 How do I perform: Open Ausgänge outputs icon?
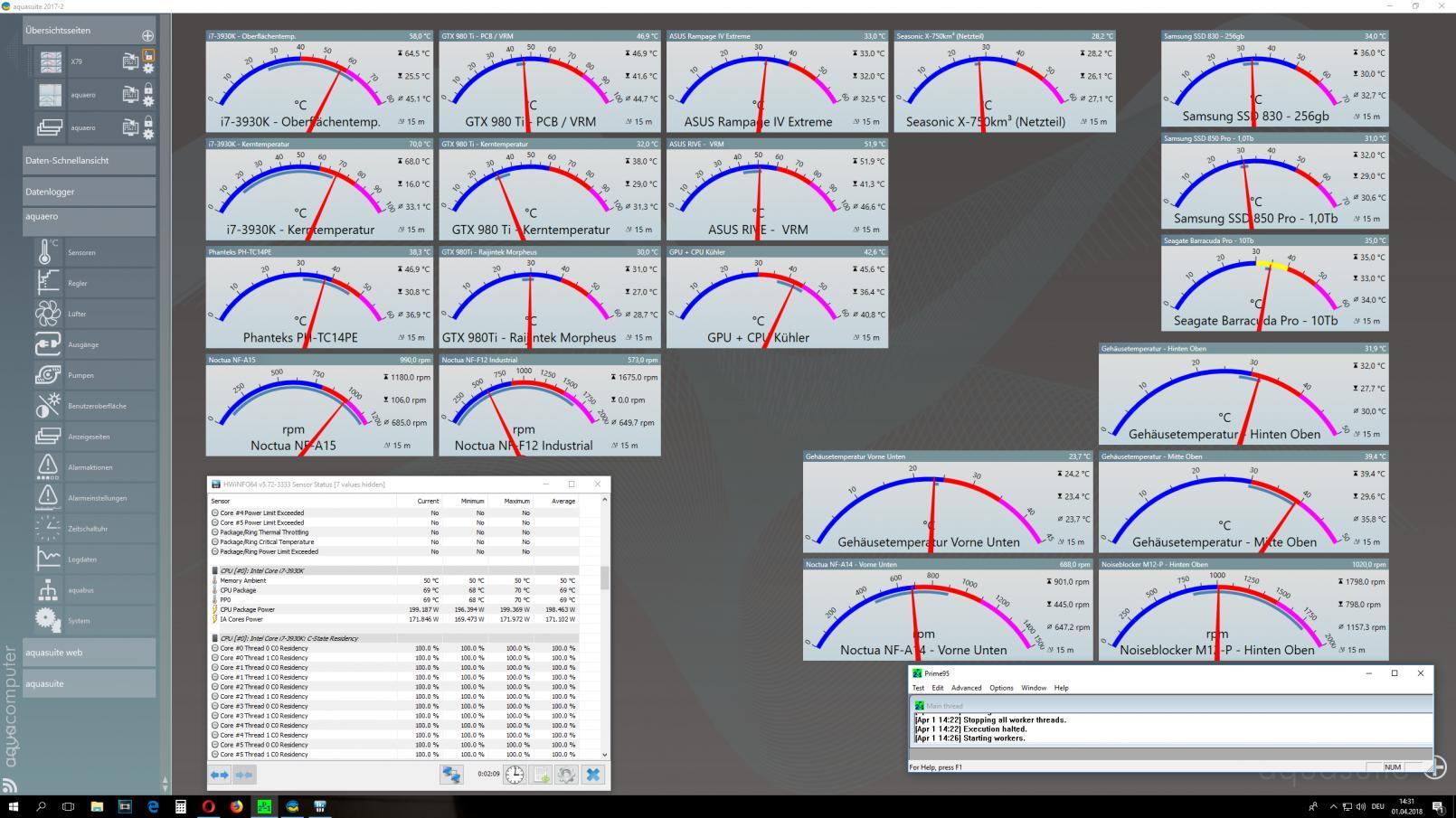tap(47, 344)
